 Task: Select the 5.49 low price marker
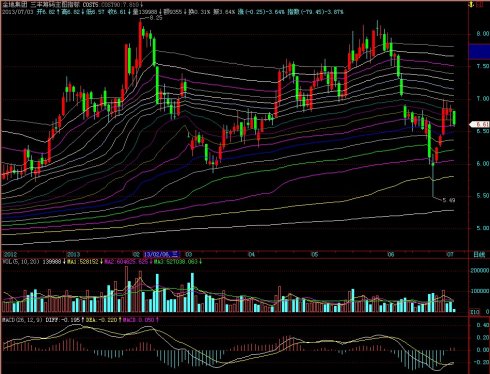pyautogui.click(x=448, y=200)
